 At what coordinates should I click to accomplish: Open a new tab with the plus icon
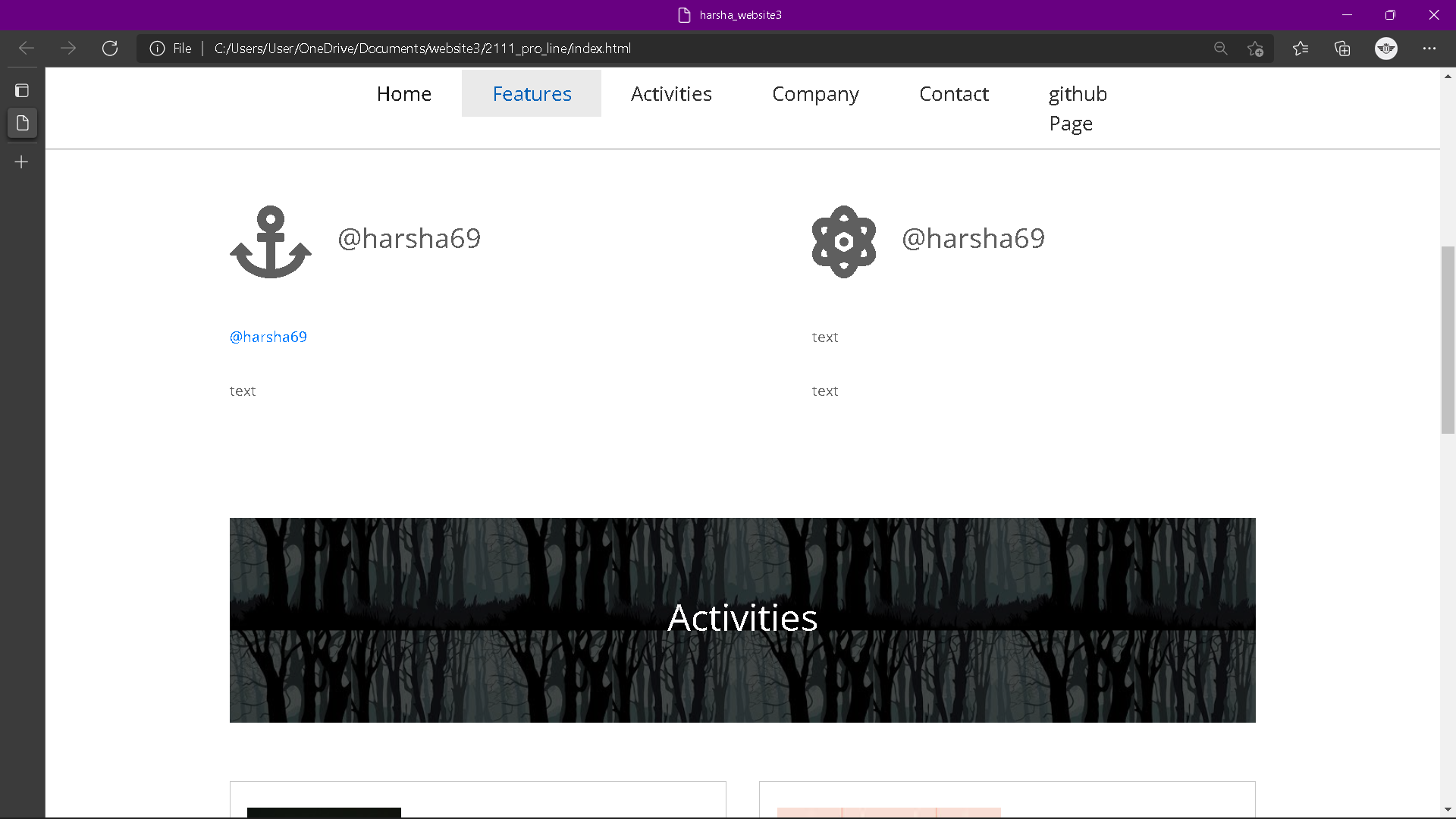coord(21,161)
